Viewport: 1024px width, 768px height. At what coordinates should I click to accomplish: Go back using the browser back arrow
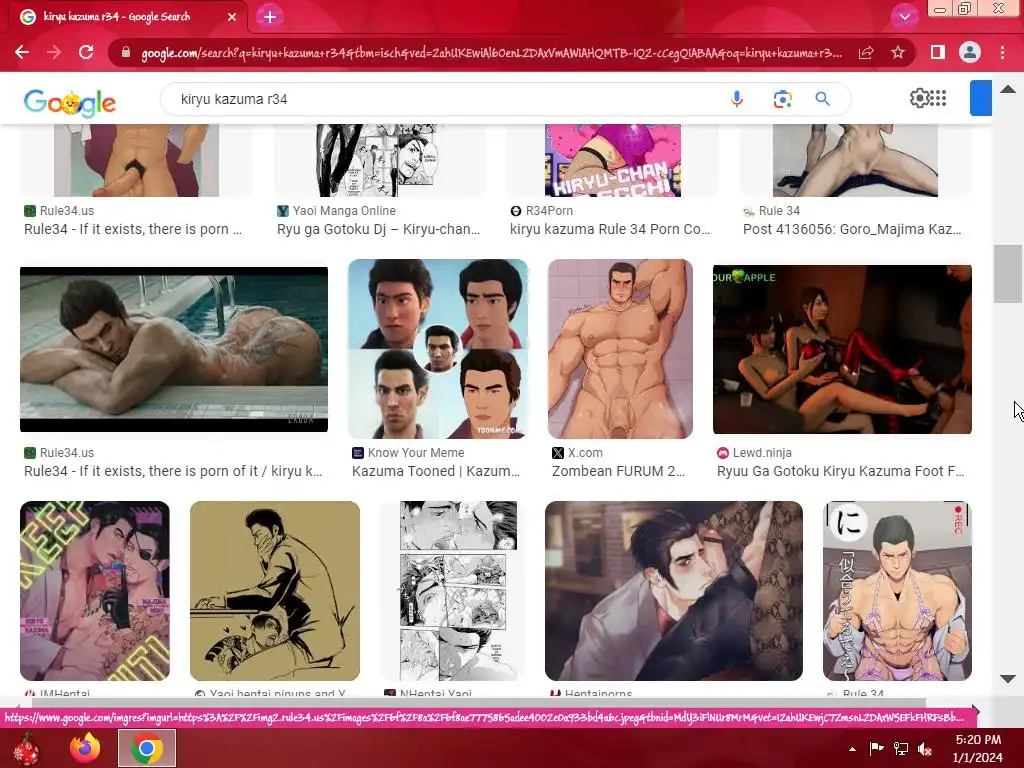point(22,52)
